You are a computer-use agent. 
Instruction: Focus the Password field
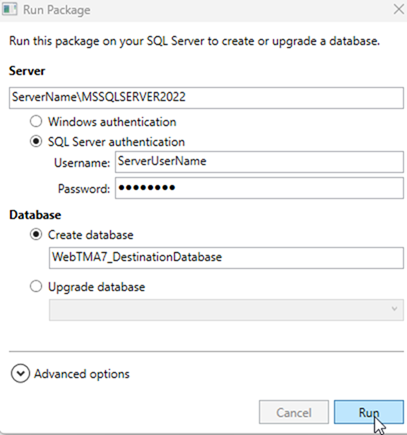259,188
